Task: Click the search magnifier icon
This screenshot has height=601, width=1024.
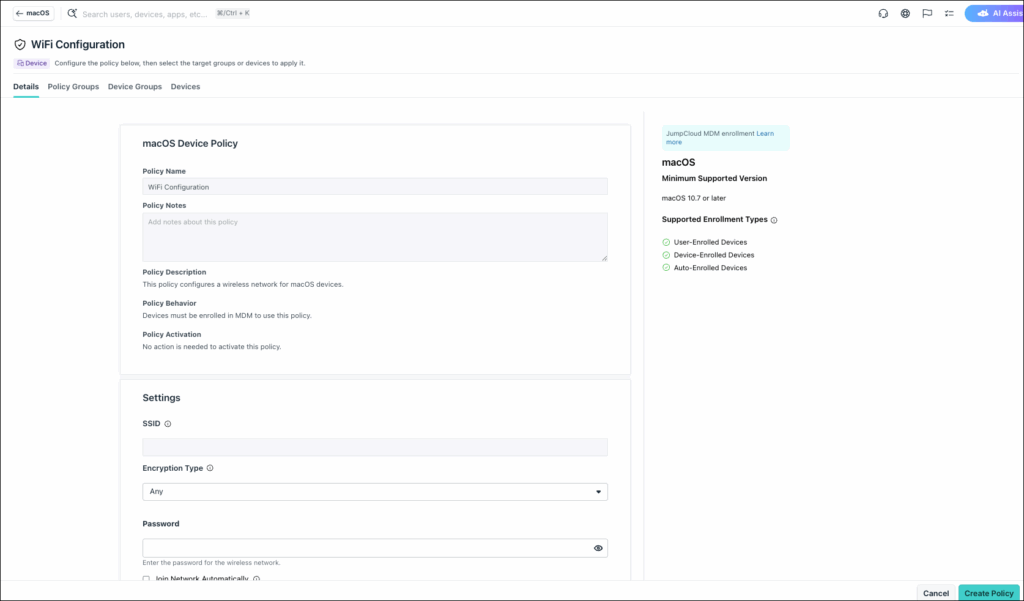Action: (72, 13)
